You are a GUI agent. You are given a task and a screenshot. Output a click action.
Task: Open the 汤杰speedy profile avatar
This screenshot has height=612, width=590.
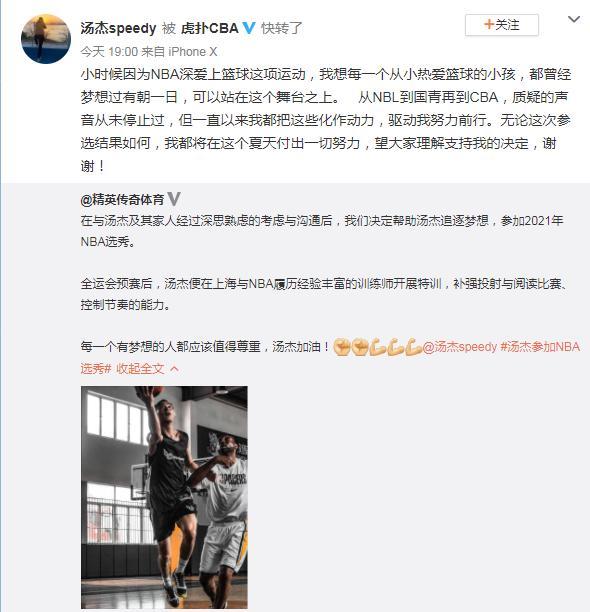coord(46,39)
